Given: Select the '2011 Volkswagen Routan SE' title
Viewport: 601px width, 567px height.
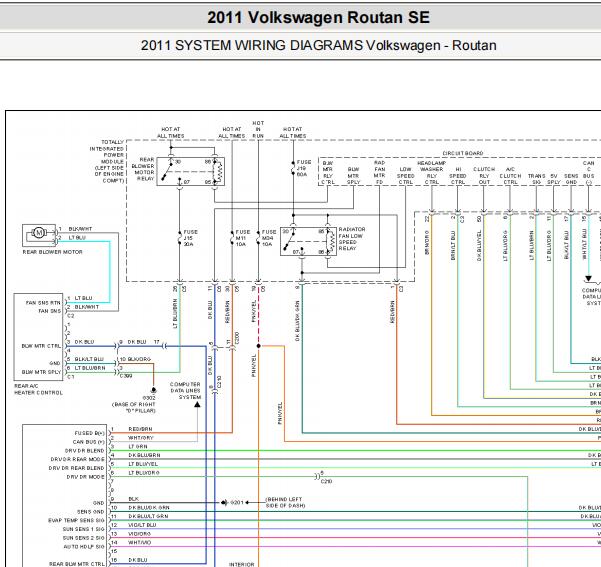Looking at the screenshot, I should point(319,17).
